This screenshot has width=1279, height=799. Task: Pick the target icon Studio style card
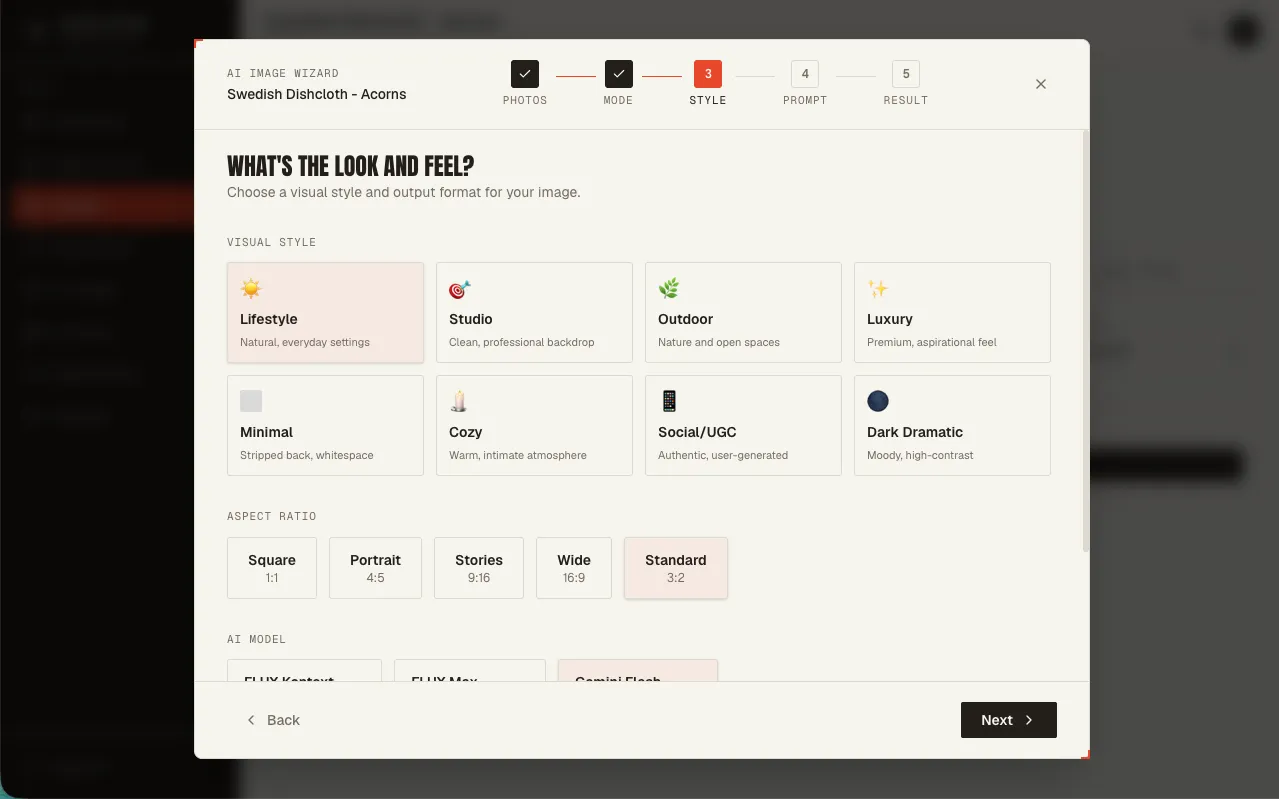pos(534,312)
